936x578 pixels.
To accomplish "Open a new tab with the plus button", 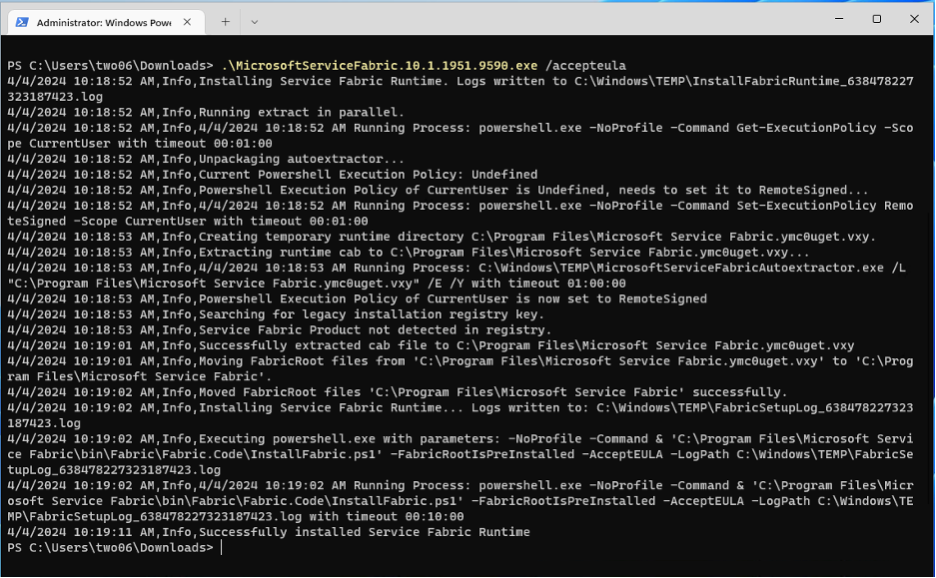I will (225, 22).
